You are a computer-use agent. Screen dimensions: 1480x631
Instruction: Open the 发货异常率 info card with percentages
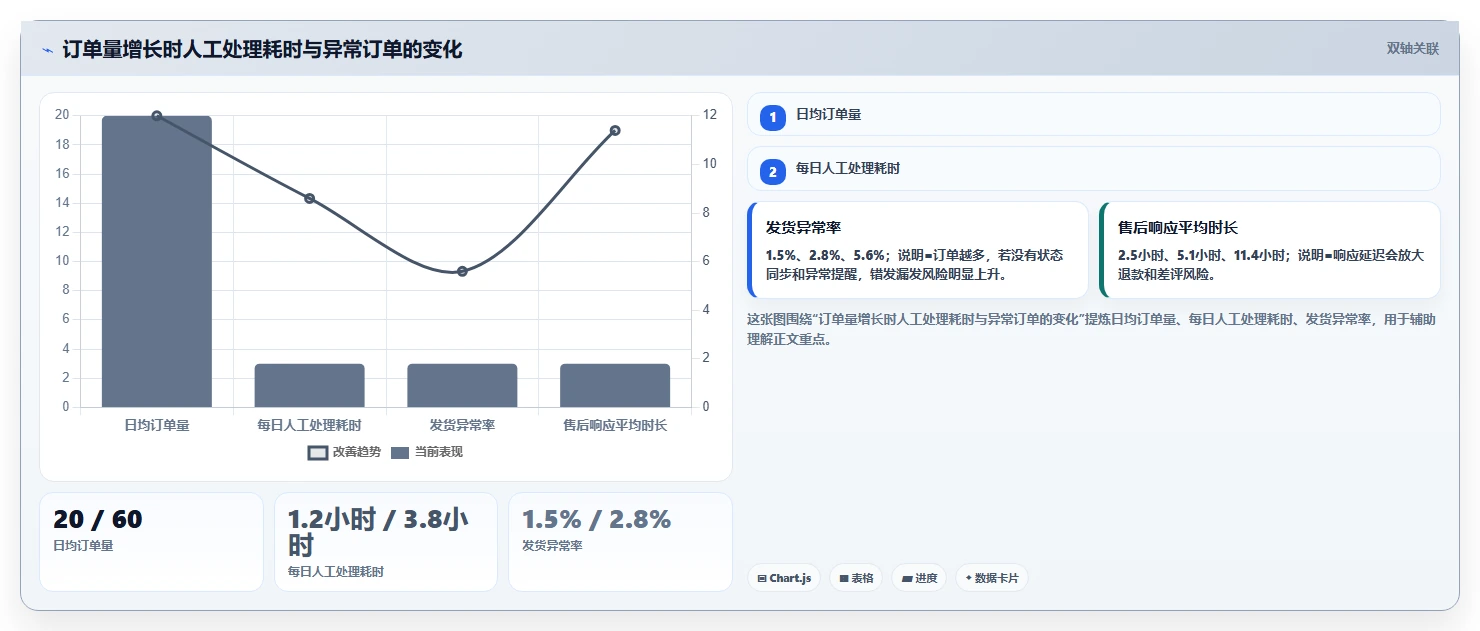917,250
